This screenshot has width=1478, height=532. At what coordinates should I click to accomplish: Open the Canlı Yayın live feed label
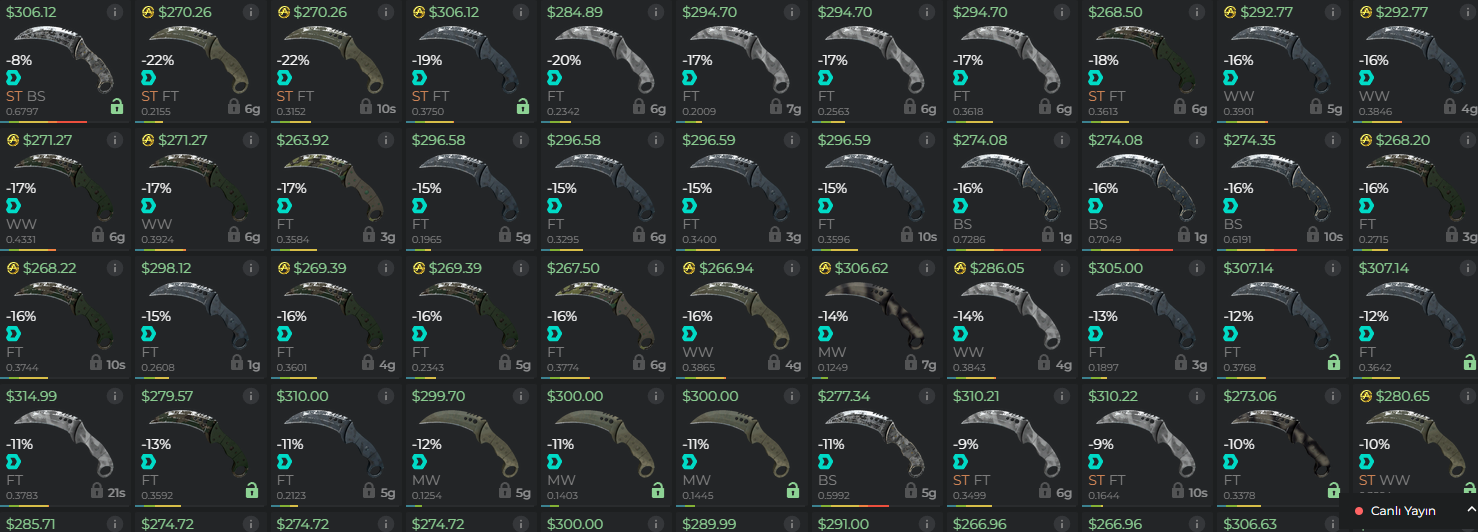1403,511
